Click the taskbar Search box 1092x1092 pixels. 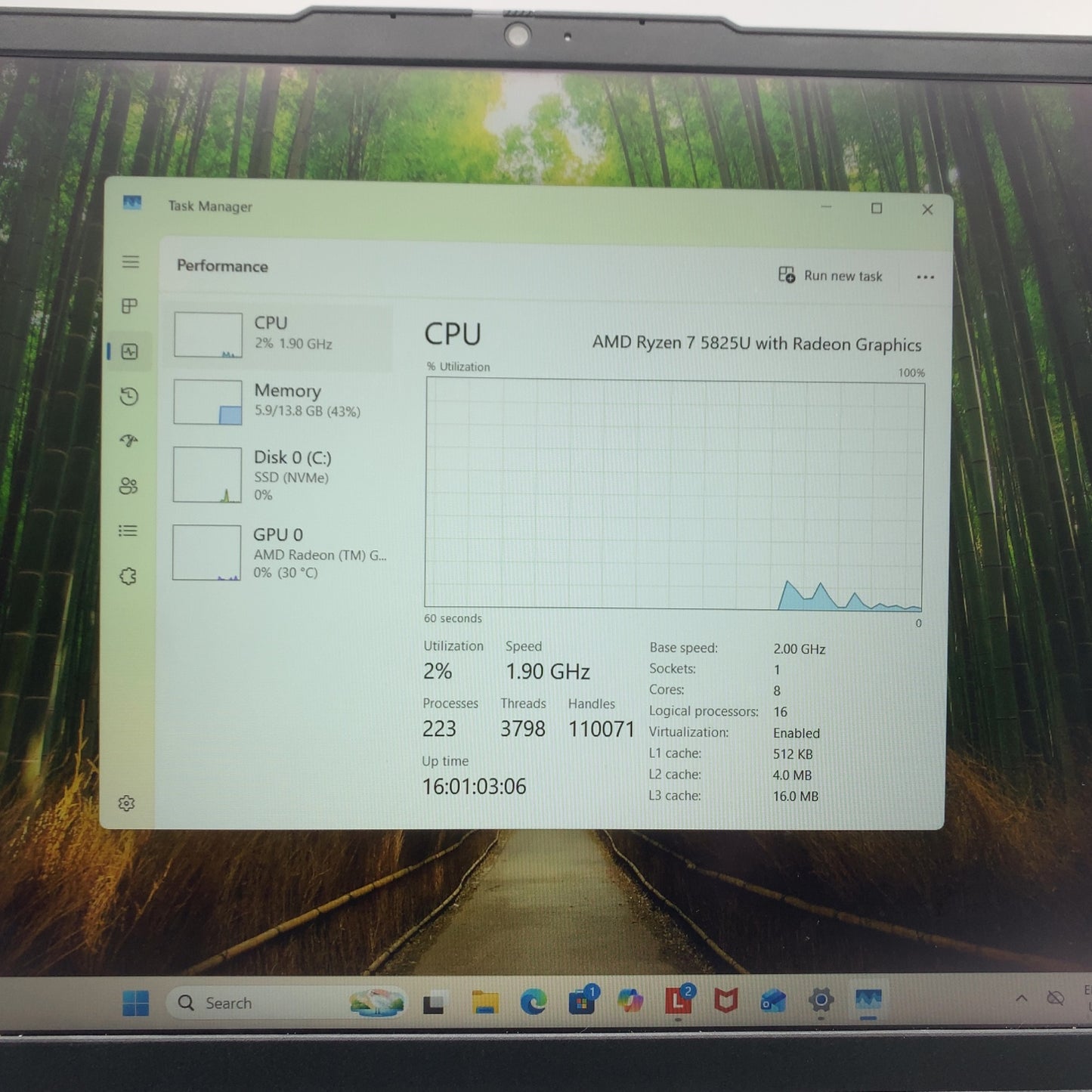click(287, 1003)
